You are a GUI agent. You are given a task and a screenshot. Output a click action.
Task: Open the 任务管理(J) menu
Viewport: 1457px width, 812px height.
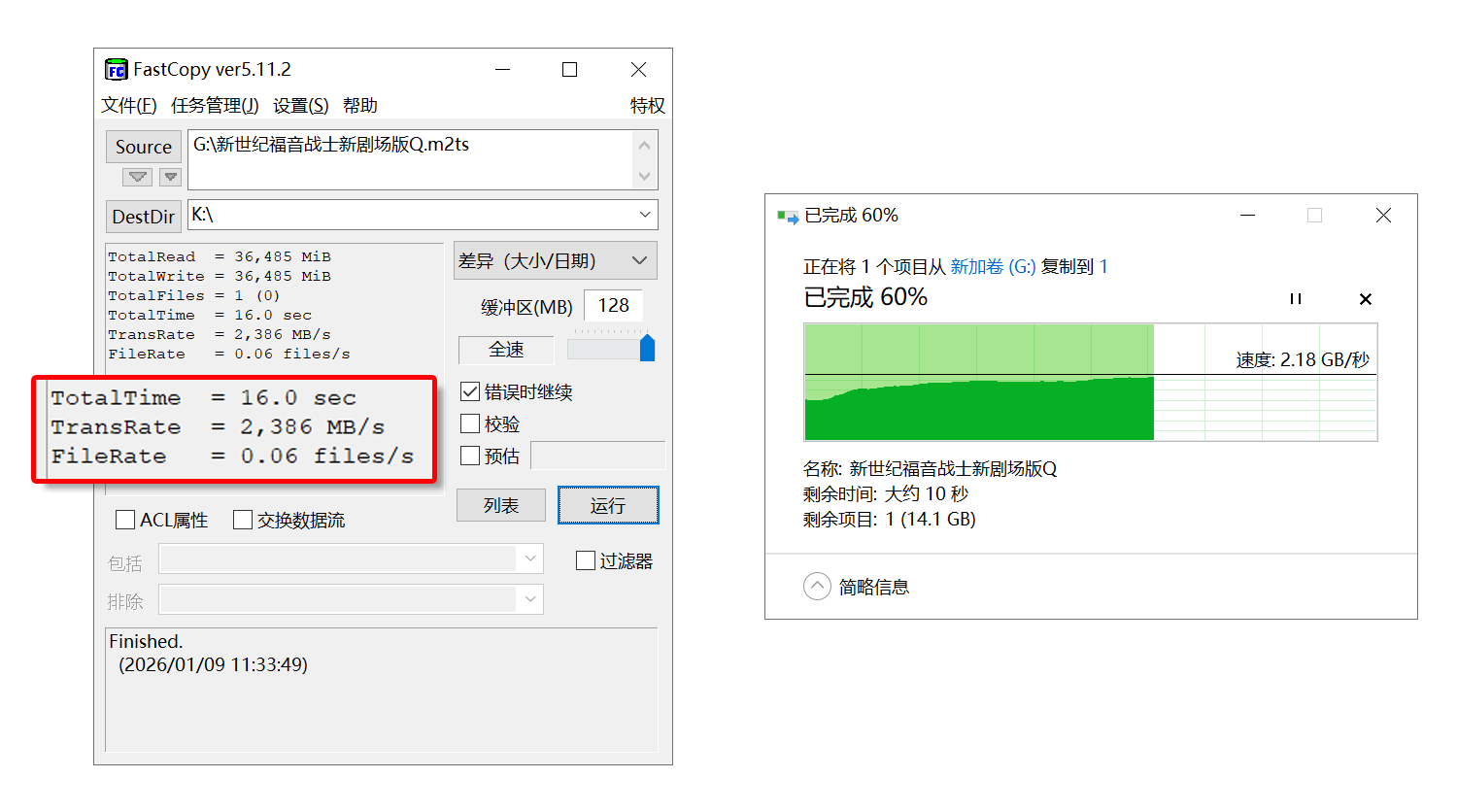215,105
